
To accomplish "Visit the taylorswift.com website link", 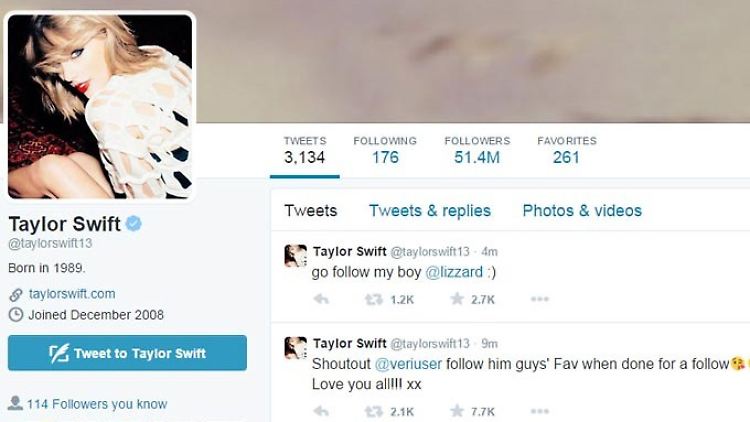I will click(72, 294).
